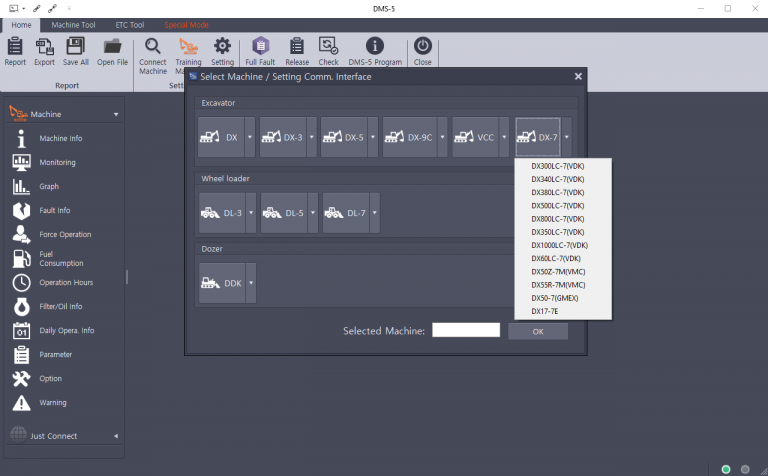Select DX350LC-7(VDK) from list
The height and width of the screenshot is (476, 768).
tap(558, 232)
